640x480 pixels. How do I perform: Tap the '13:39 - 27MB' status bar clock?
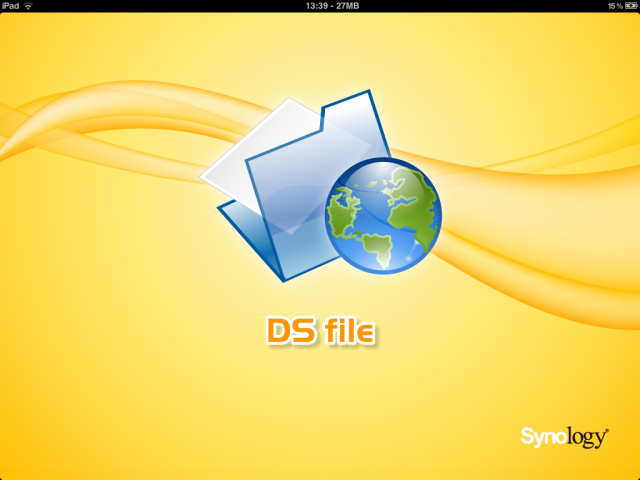332,6
